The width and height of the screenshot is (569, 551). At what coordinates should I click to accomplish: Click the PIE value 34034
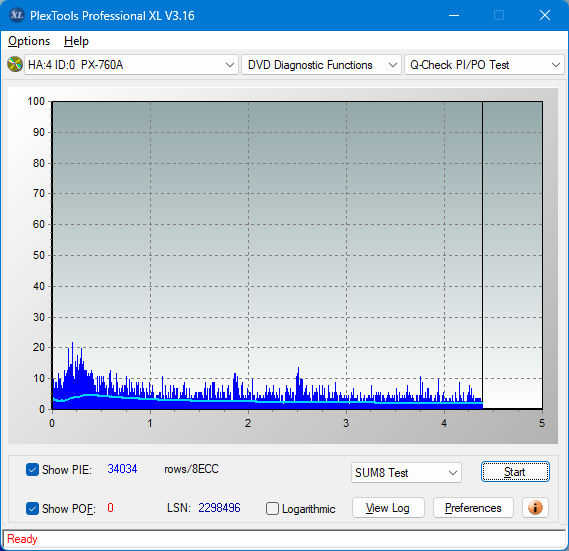[x=122, y=469]
